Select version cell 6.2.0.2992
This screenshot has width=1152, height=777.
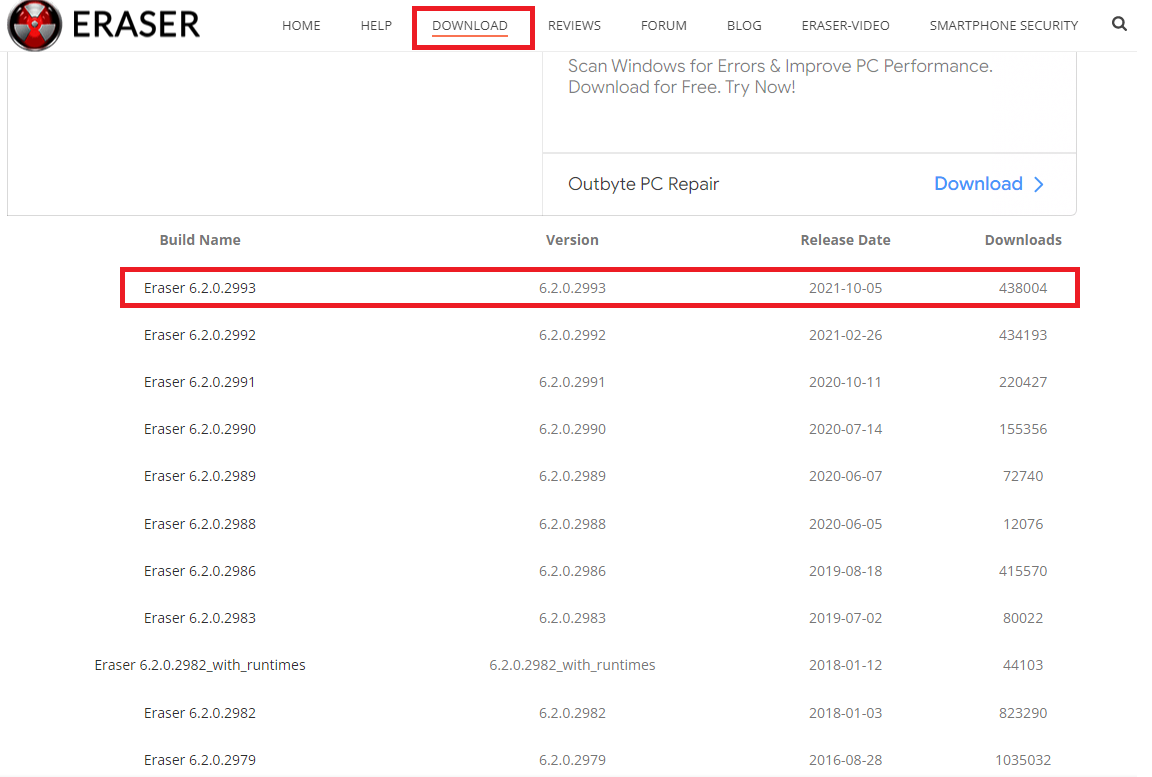point(572,335)
